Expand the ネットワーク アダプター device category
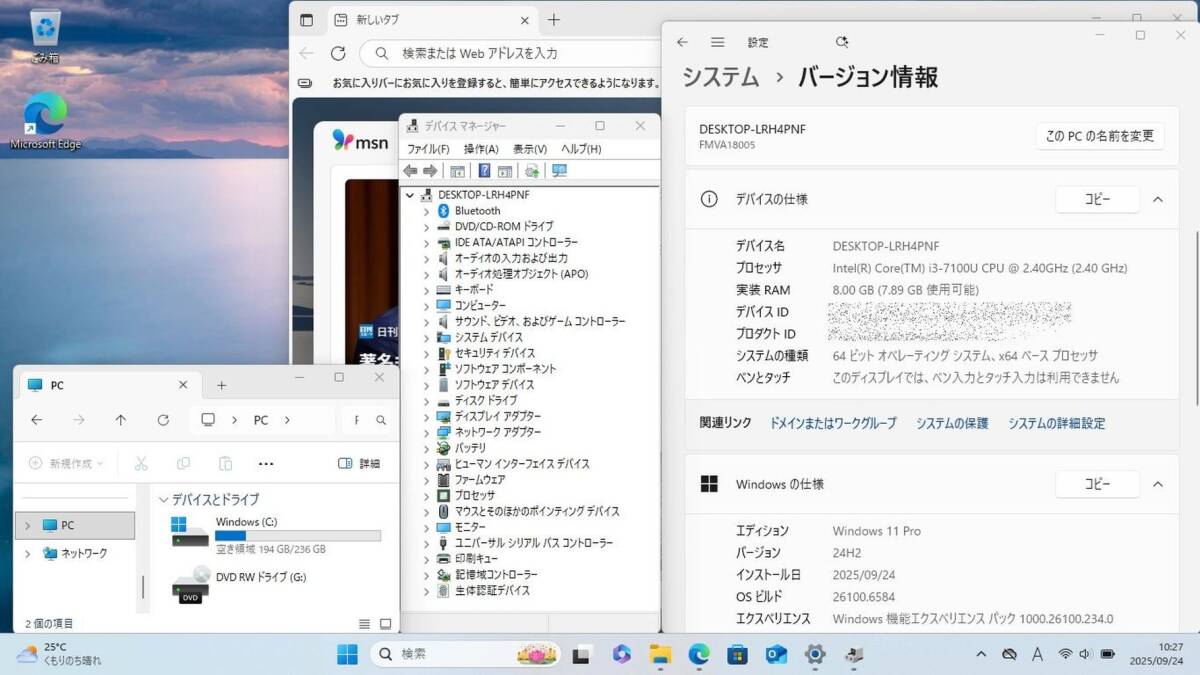Screen dimensions: 1200x675 (x=426, y=432)
